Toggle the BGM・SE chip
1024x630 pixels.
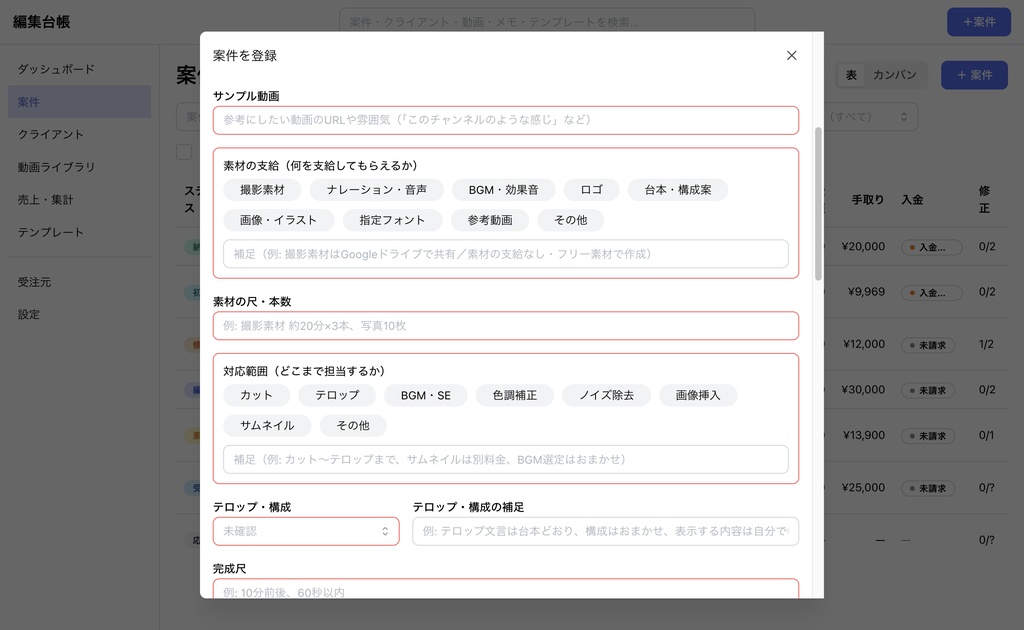426,396
